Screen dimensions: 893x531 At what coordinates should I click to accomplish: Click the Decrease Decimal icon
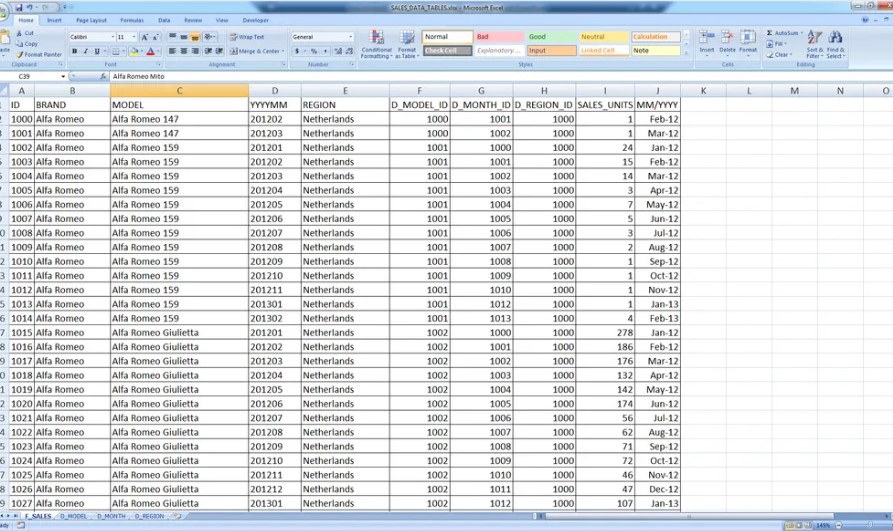coord(349,51)
